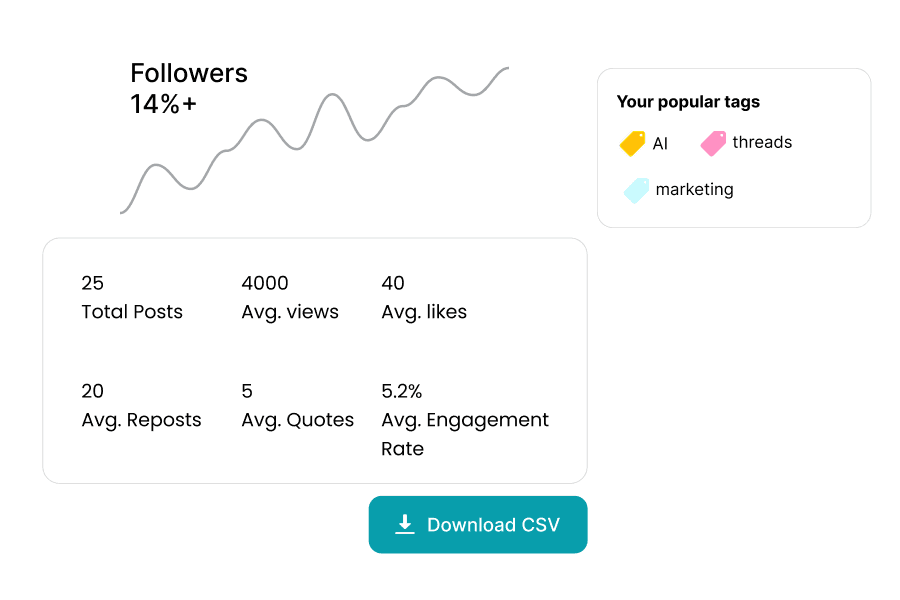
Task: Select the marketing tag label
Action: click(694, 190)
